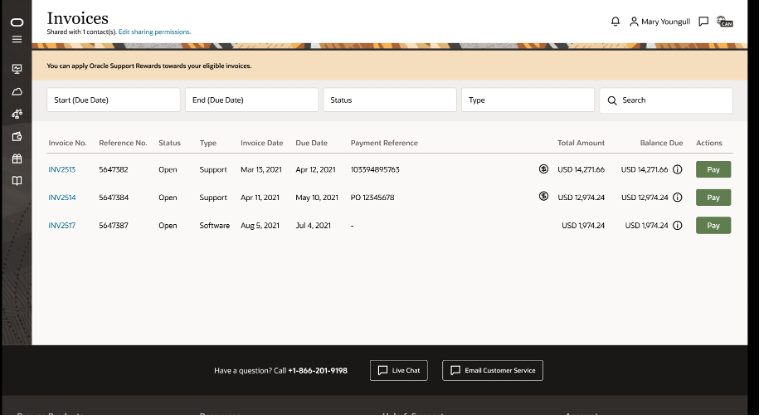Open the language region globe icon
760x416 pixels.
[725, 22]
